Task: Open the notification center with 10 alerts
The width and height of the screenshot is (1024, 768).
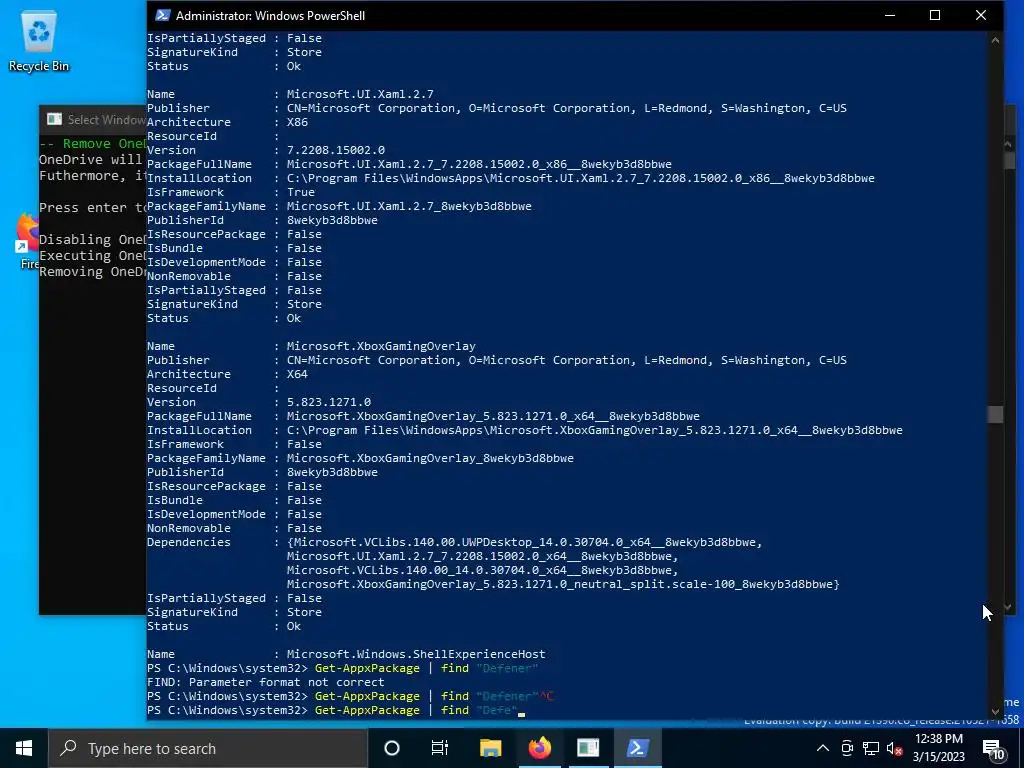Action: tap(993, 749)
